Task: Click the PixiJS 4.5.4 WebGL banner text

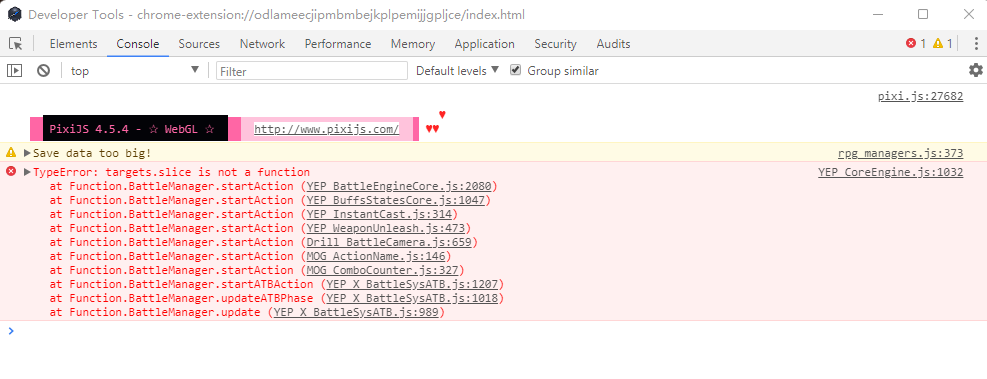Action: tap(132, 129)
